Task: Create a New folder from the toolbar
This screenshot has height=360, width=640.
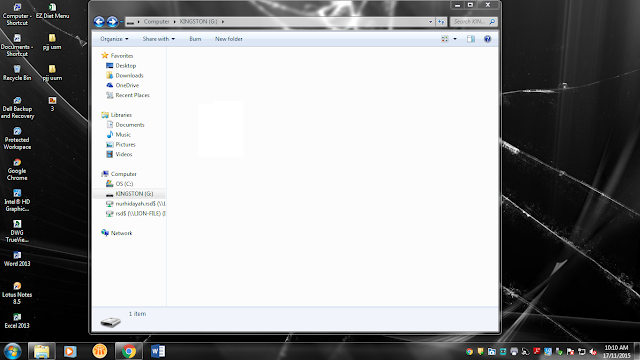Action: (x=229, y=39)
